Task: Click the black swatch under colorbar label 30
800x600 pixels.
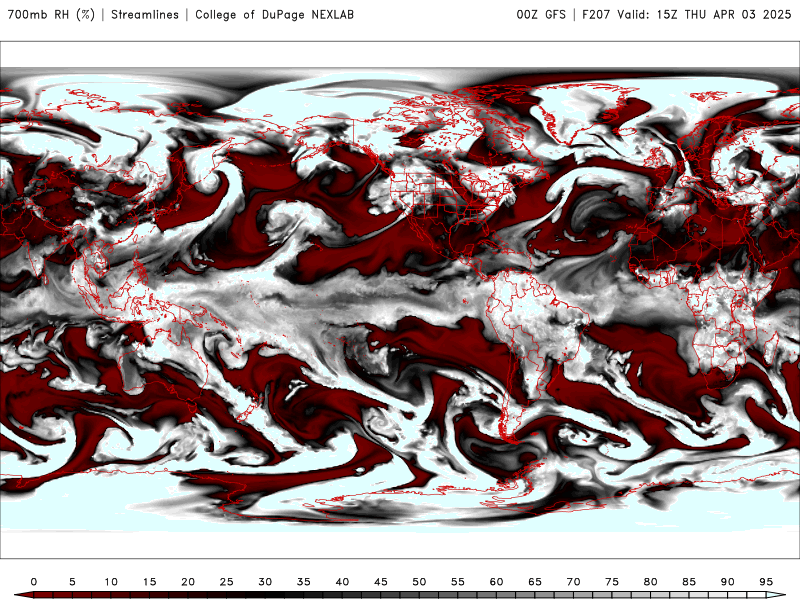Action: 274,595
